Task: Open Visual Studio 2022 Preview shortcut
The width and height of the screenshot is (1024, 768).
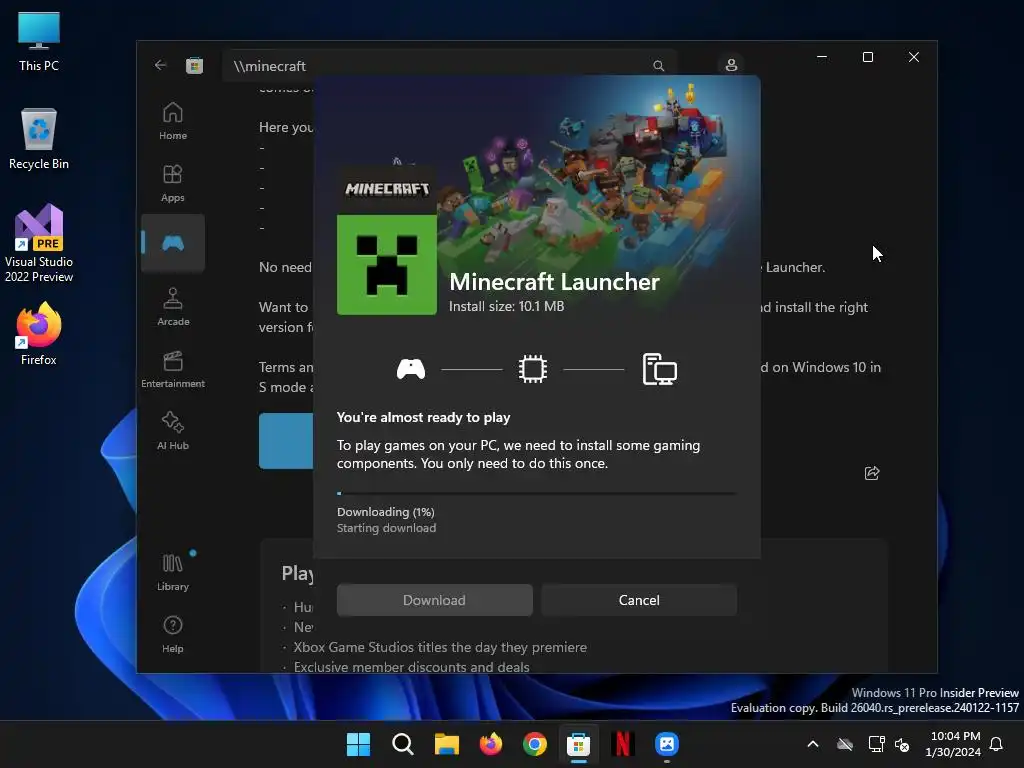Action: pyautogui.click(x=39, y=244)
